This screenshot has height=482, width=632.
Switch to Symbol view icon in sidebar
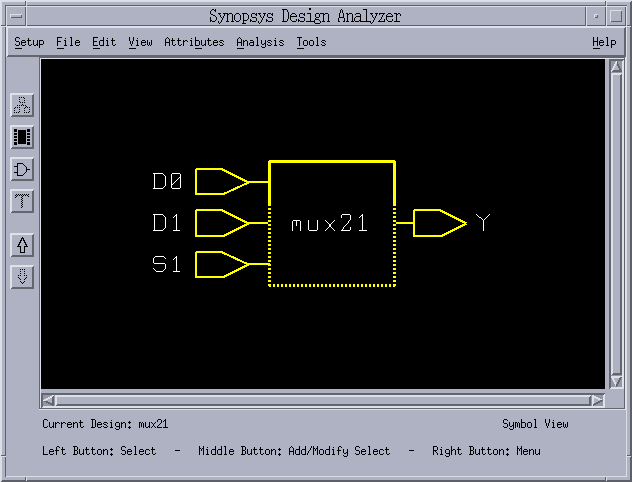(22, 137)
